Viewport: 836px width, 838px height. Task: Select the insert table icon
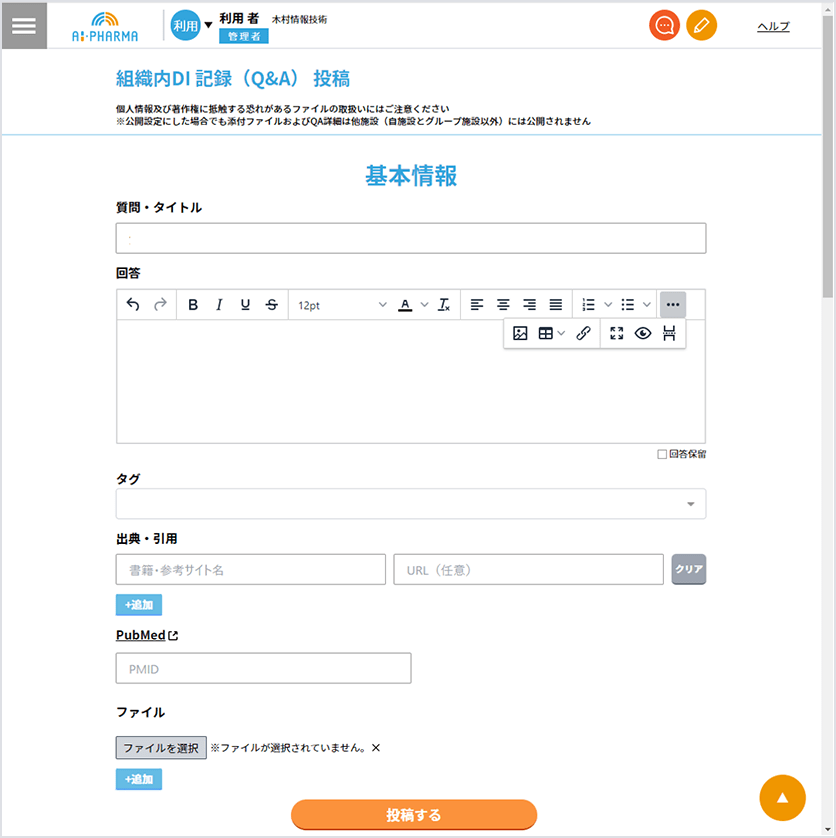point(544,333)
